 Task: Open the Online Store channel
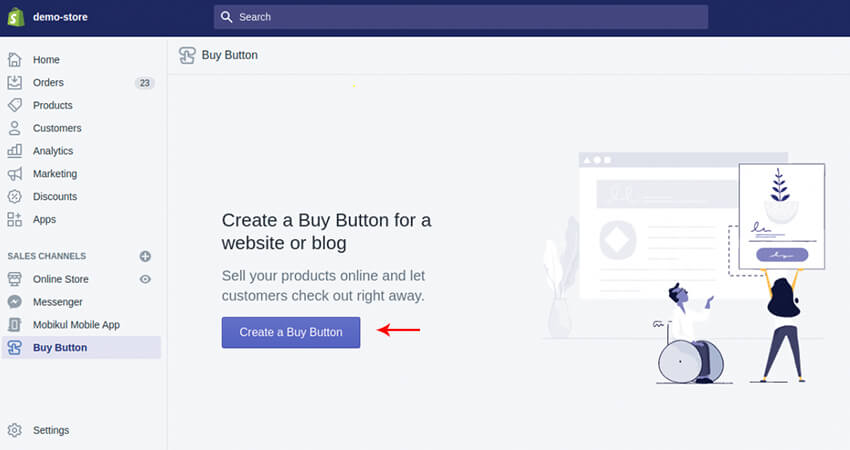tap(60, 279)
